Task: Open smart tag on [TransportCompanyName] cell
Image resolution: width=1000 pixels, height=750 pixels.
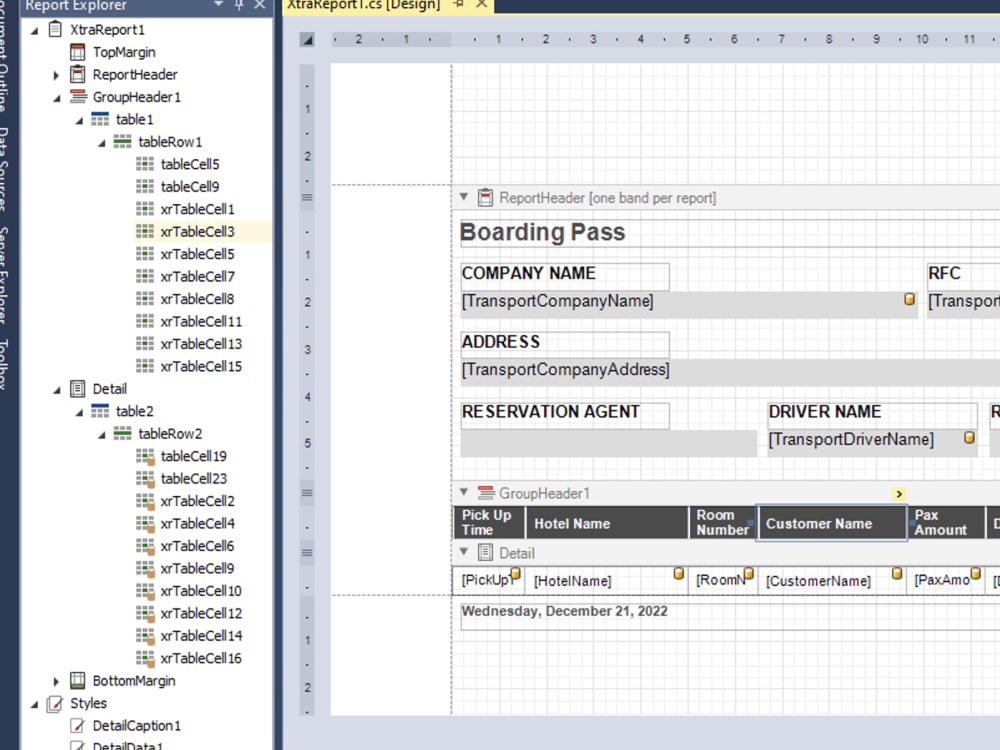Action: click(x=909, y=300)
